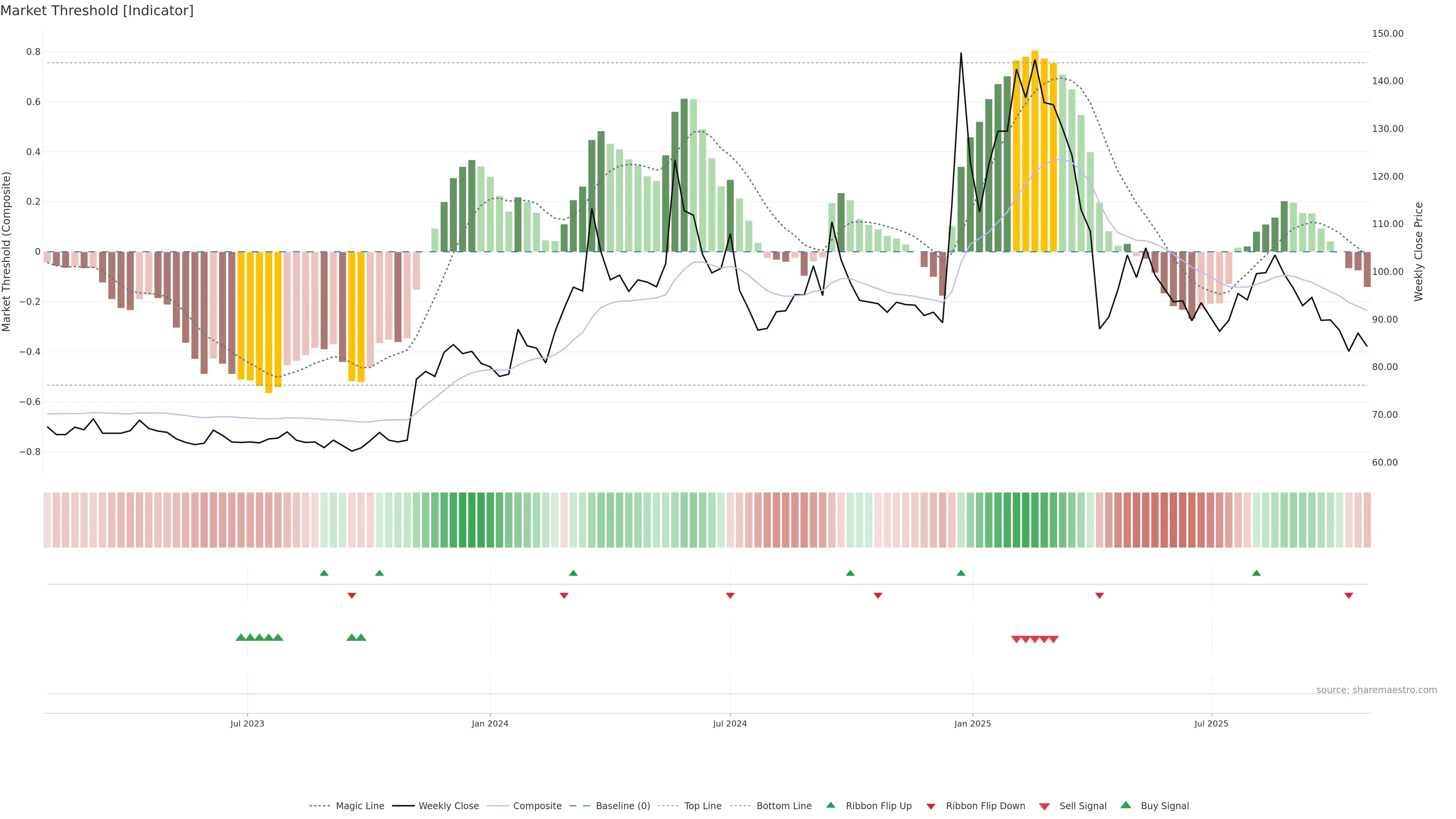Screen dimensions: 1456x819
Task: Click the Ribbon Flip Down legend triangle
Action: 931,806
